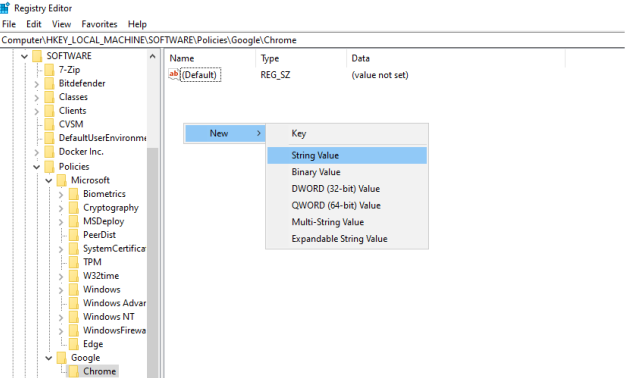
Task: Click the SystemCertificates folder icon
Action: coord(74,249)
